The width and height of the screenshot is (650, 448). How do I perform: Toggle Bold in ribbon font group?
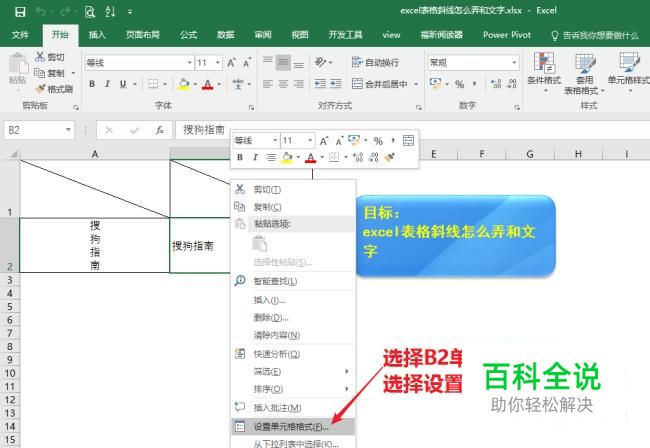92,84
